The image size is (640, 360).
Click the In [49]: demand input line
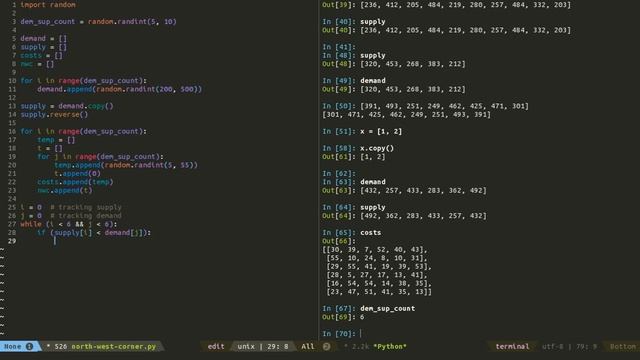pyautogui.click(x=353, y=81)
